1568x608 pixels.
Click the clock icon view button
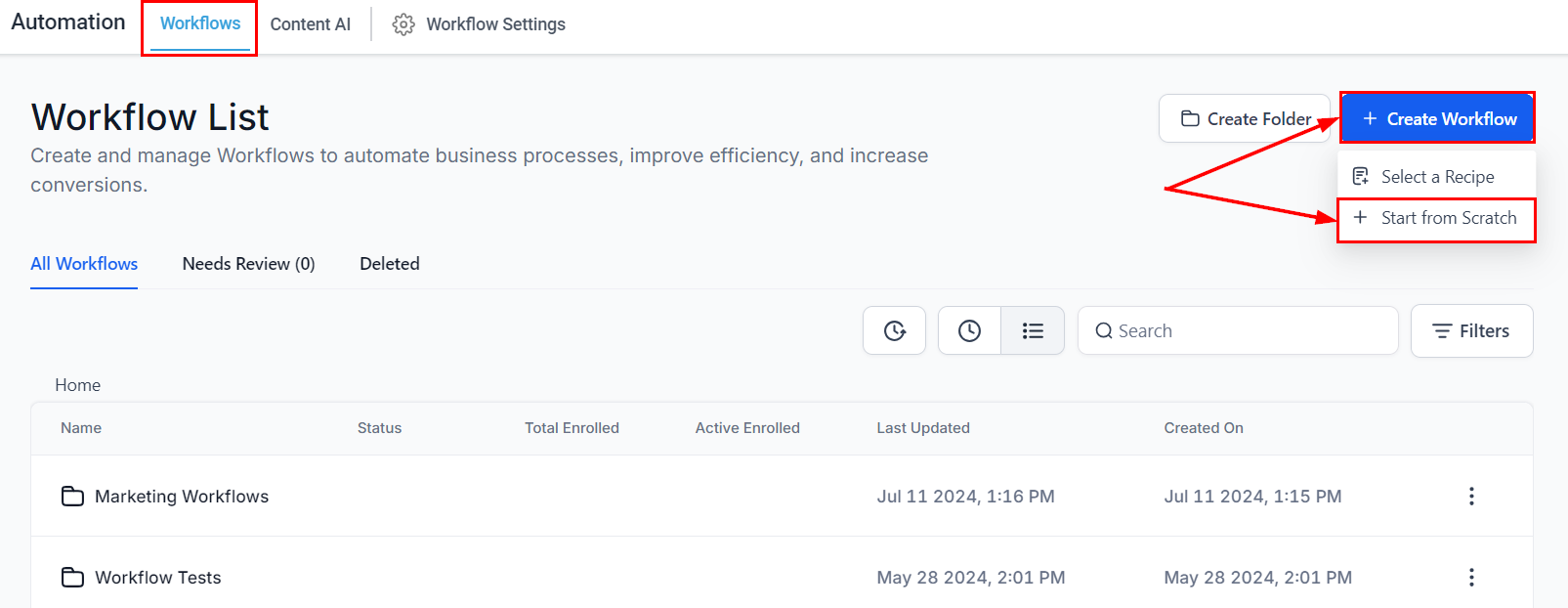(x=969, y=331)
